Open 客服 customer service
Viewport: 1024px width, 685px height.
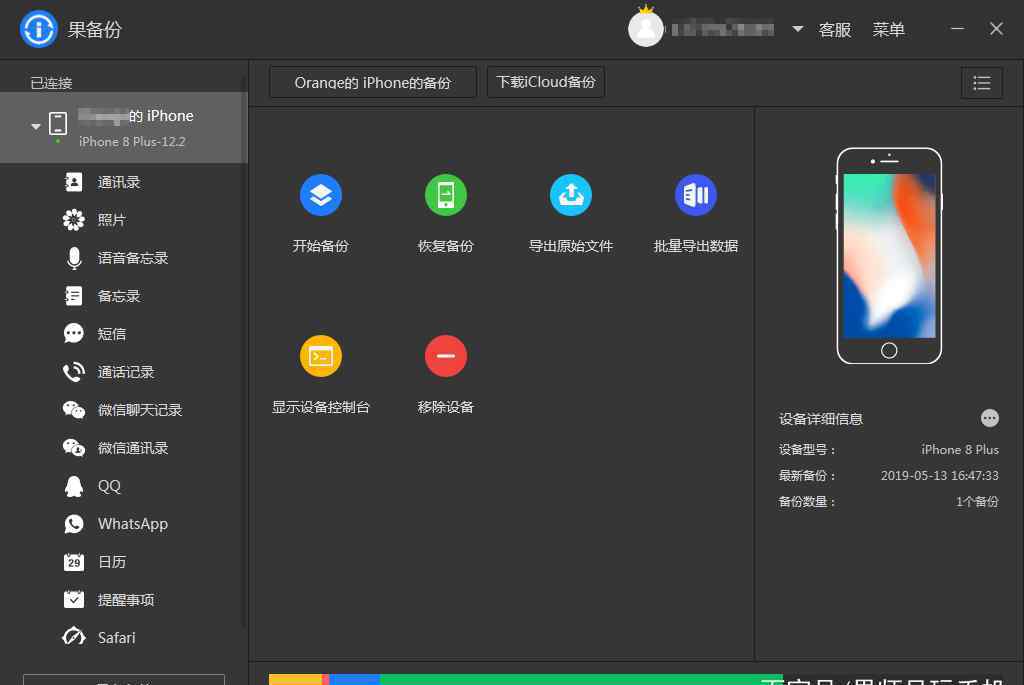pyautogui.click(x=835, y=30)
